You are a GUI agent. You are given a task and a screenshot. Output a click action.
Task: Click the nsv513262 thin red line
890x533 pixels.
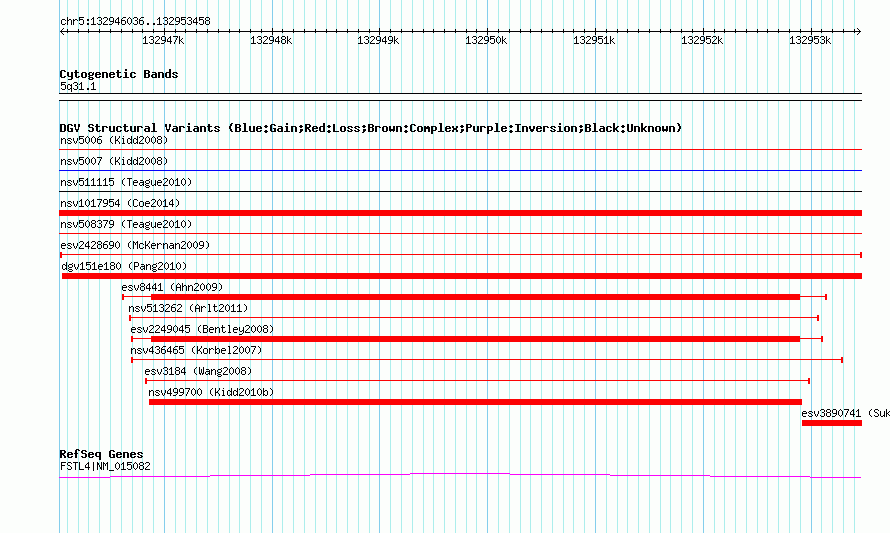point(474,318)
